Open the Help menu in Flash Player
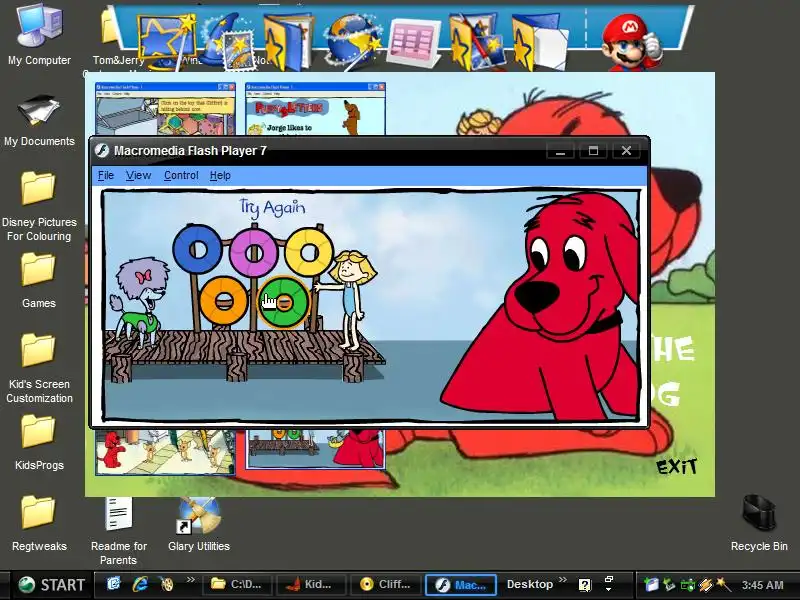The width and height of the screenshot is (800, 600). click(220, 176)
